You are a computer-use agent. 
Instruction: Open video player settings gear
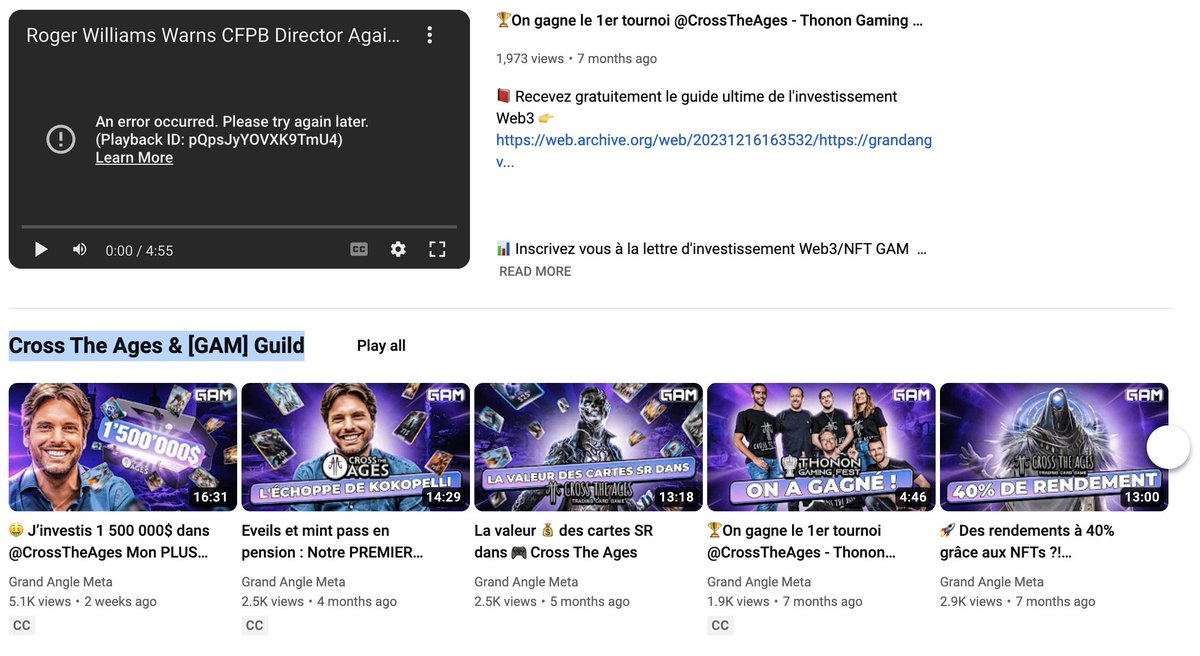398,250
